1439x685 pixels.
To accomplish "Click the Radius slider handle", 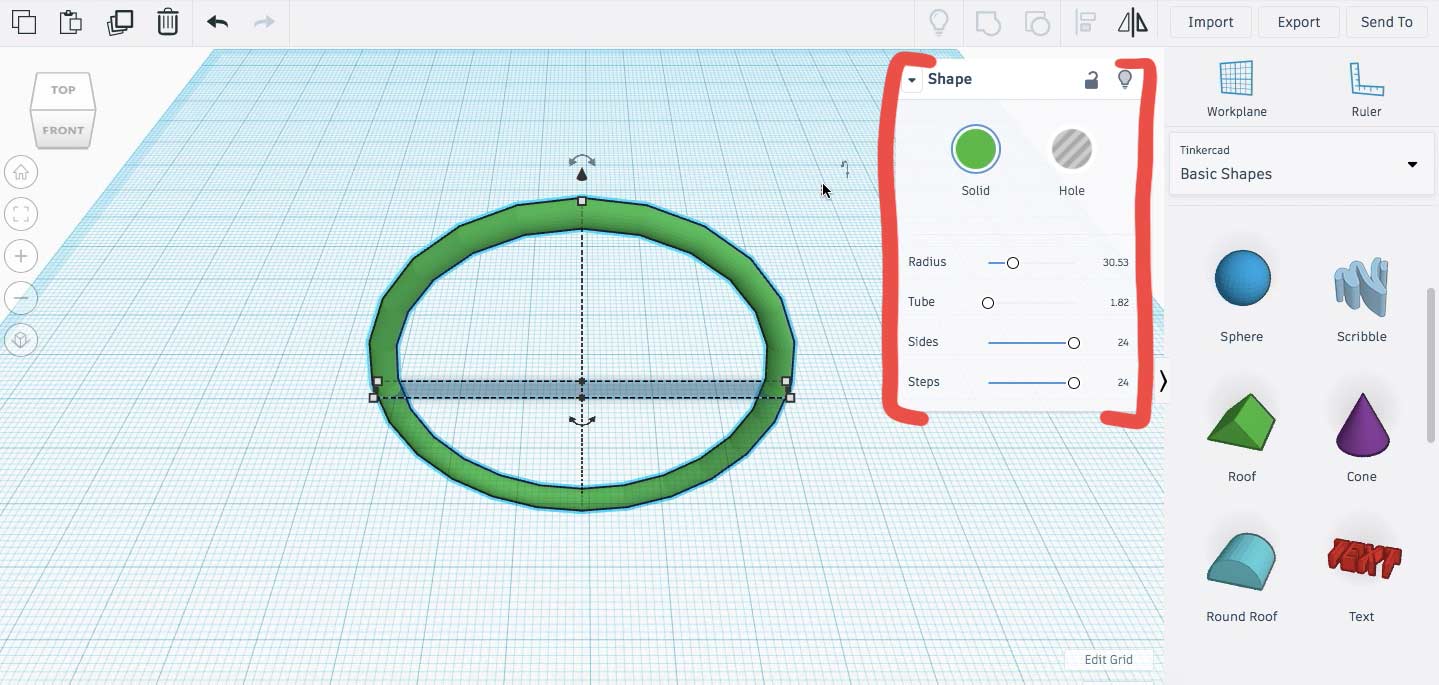I will [1013, 263].
